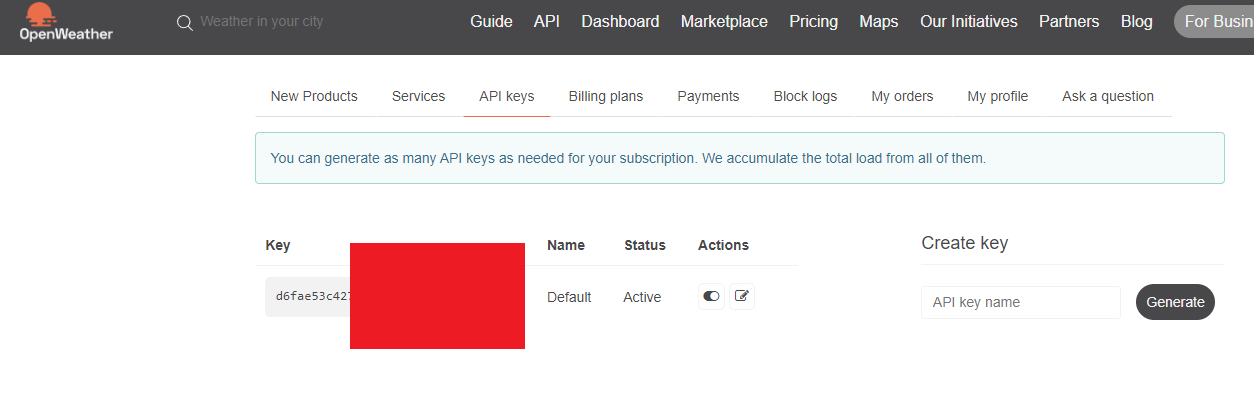Open Our Initiatives page
The image size is (1254, 393).
point(969,21)
